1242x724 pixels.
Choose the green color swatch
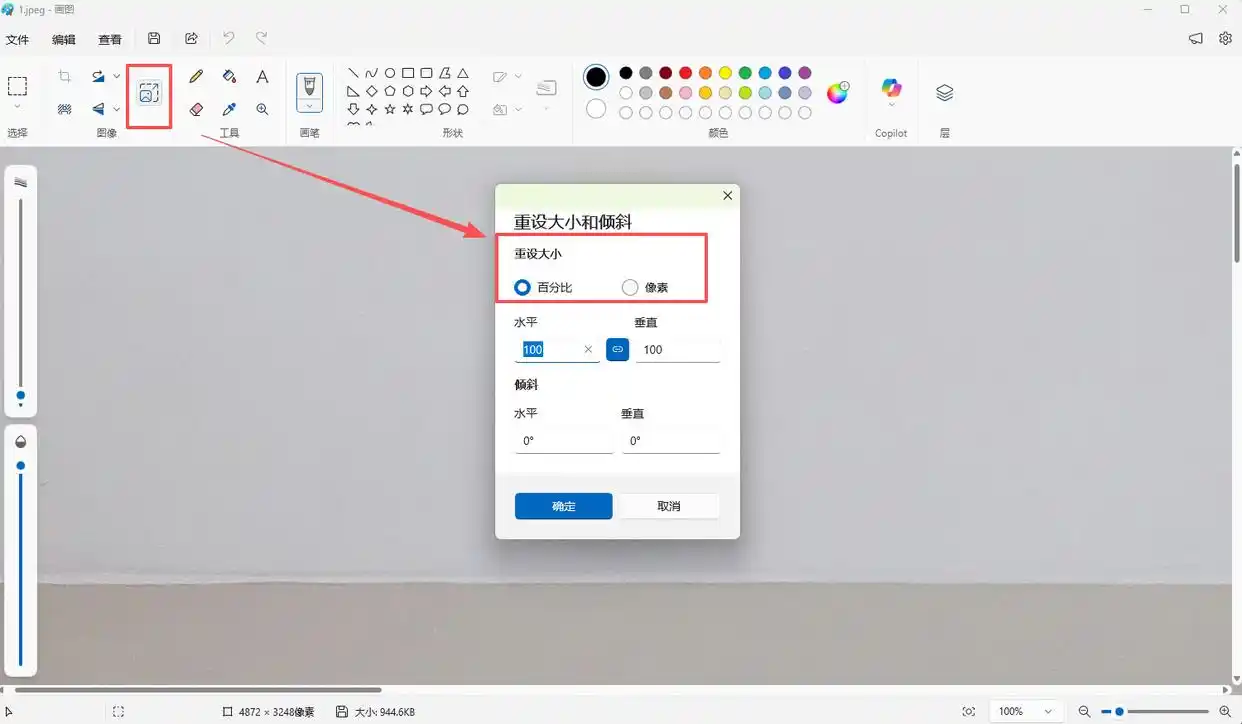[745, 73]
